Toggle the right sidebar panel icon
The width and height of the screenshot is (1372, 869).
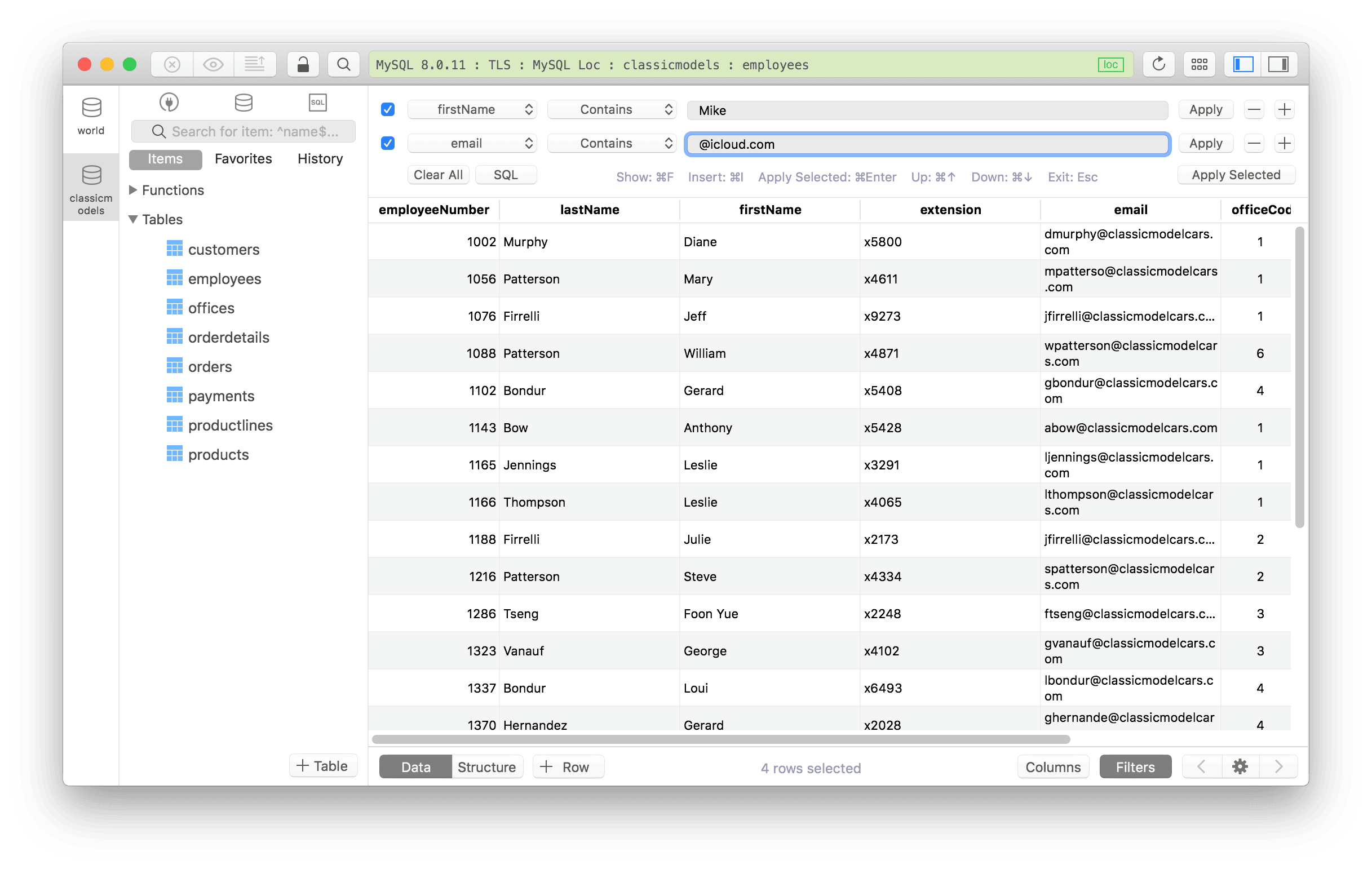[x=1278, y=64]
